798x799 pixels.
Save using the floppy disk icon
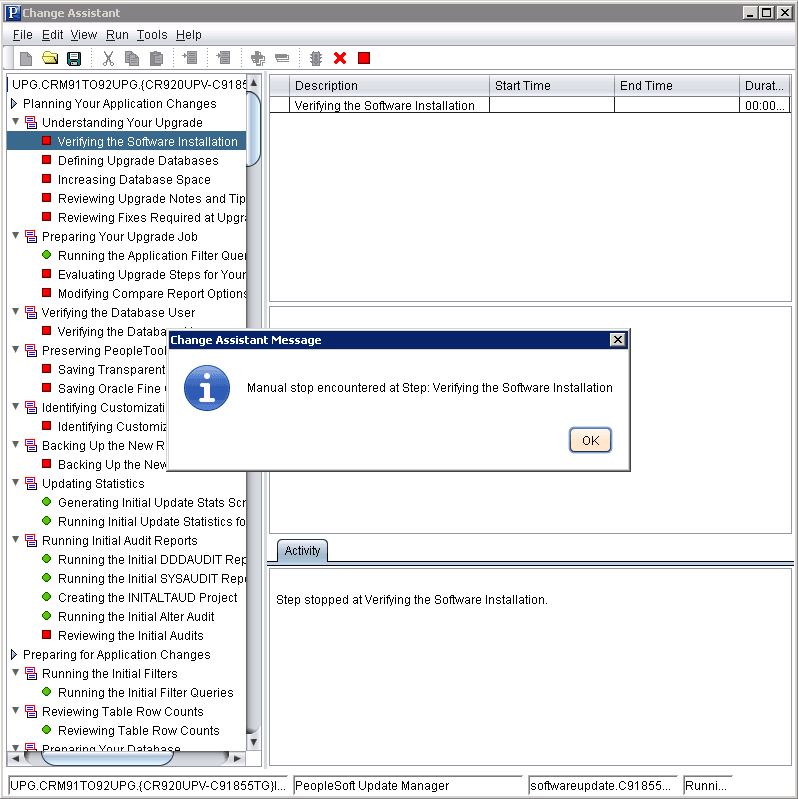pyautogui.click(x=74, y=59)
